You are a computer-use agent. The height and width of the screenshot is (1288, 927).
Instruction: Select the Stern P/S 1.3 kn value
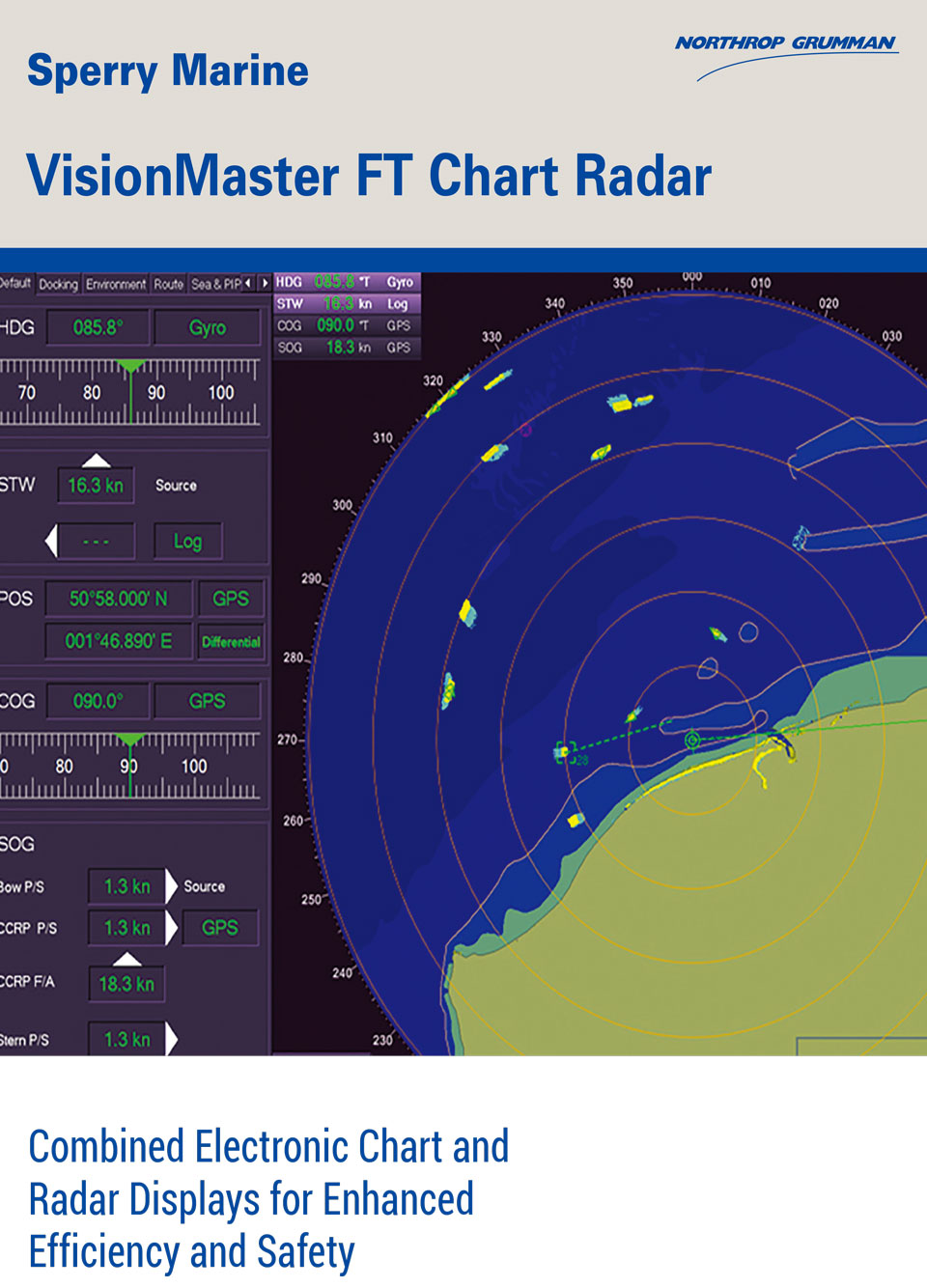(126, 1040)
